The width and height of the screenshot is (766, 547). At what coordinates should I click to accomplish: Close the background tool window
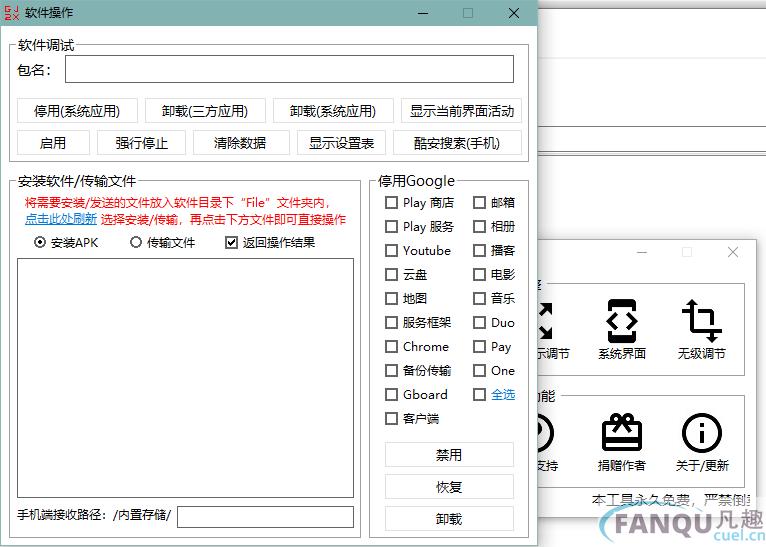click(x=733, y=252)
